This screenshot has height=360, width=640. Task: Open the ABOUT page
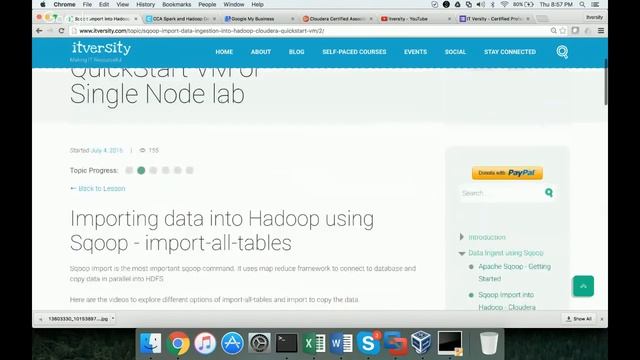pos(261,52)
